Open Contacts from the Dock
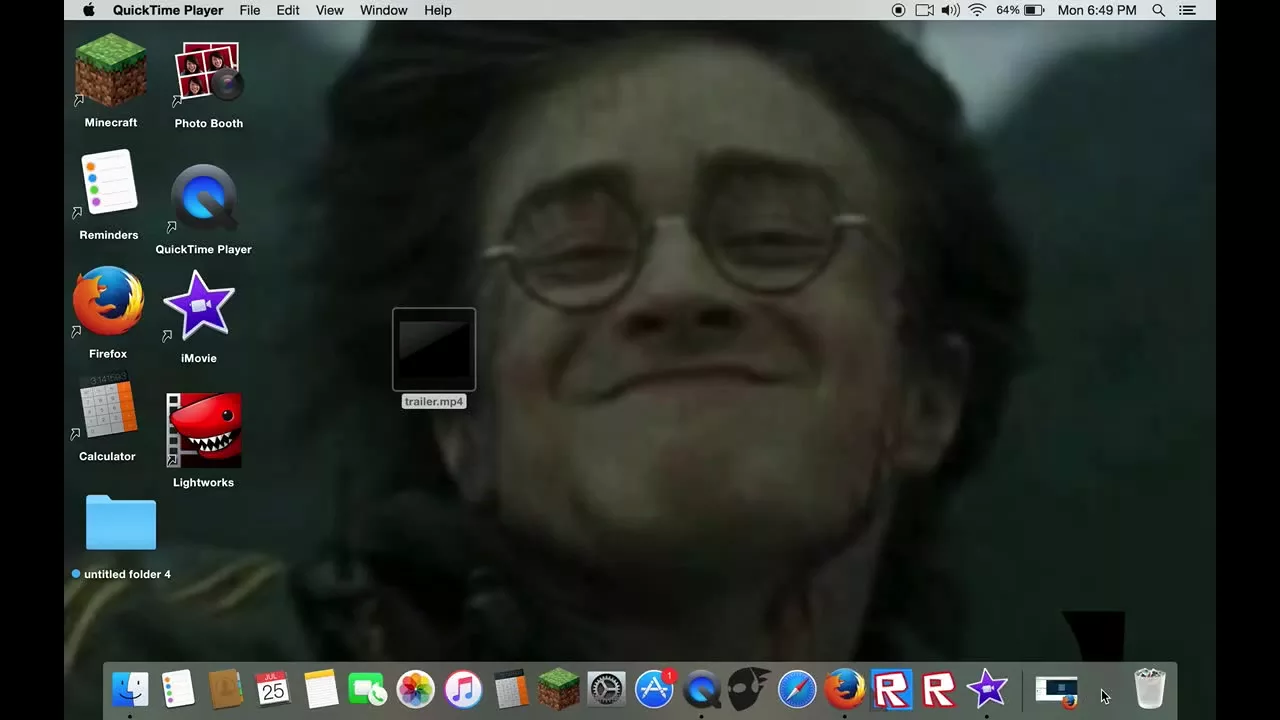 click(x=226, y=689)
